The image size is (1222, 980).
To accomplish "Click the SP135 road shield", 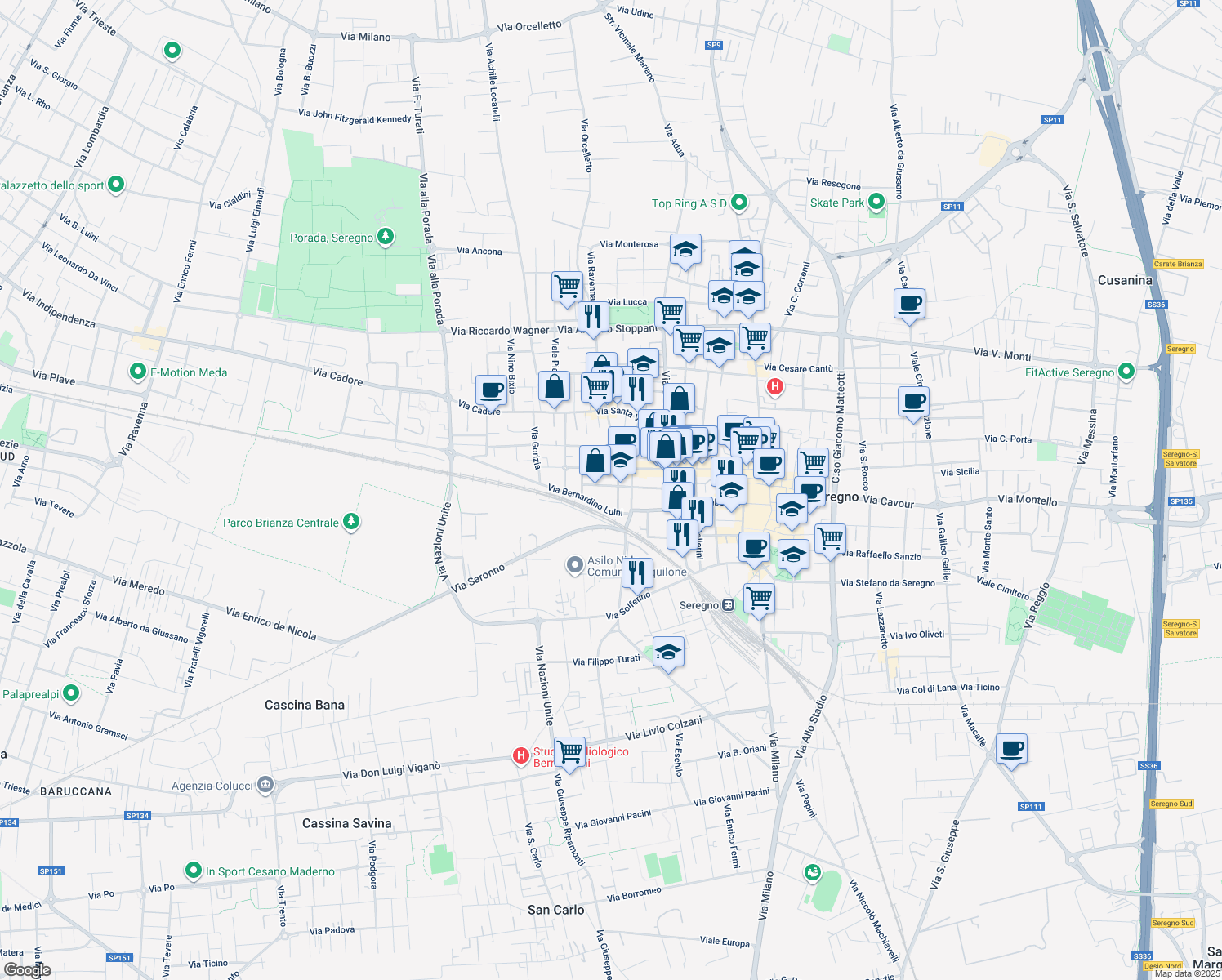I will click(1181, 501).
